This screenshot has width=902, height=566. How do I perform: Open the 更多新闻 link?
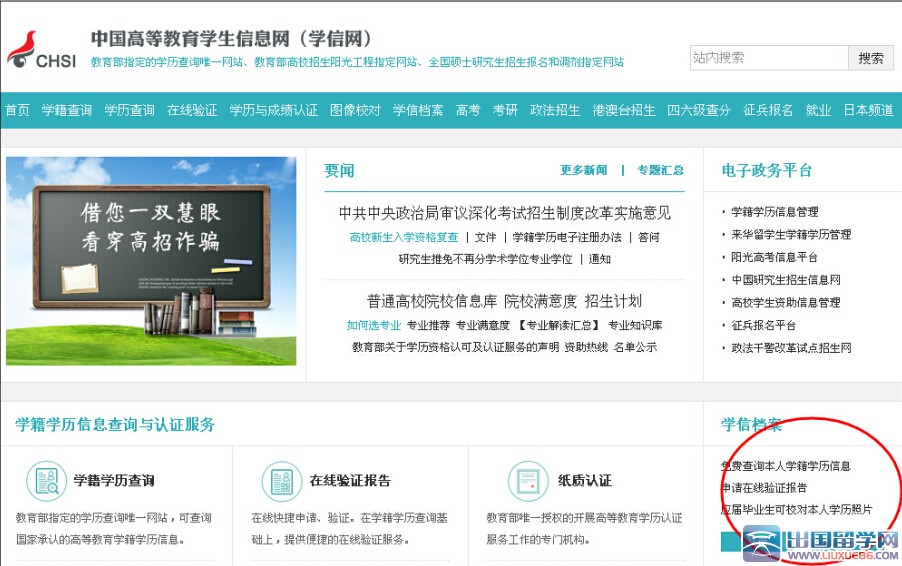583,170
